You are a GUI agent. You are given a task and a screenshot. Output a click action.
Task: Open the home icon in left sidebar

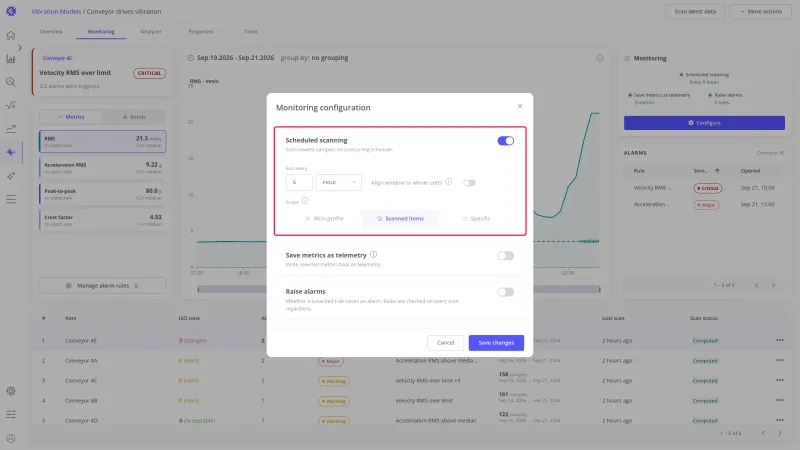(x=11, y=36)
